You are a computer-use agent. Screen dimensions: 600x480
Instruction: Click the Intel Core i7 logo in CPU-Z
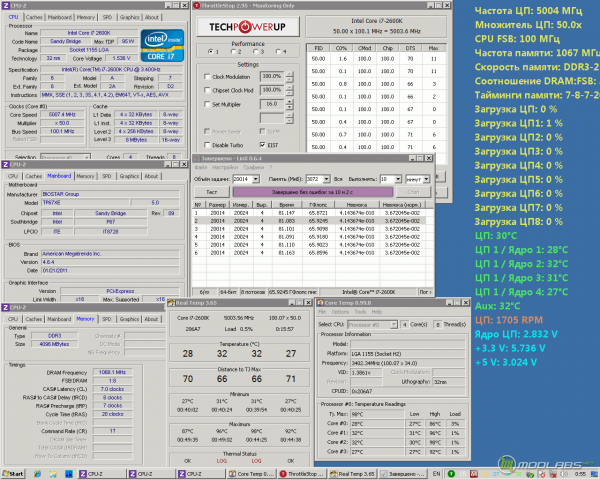point(162,46)
